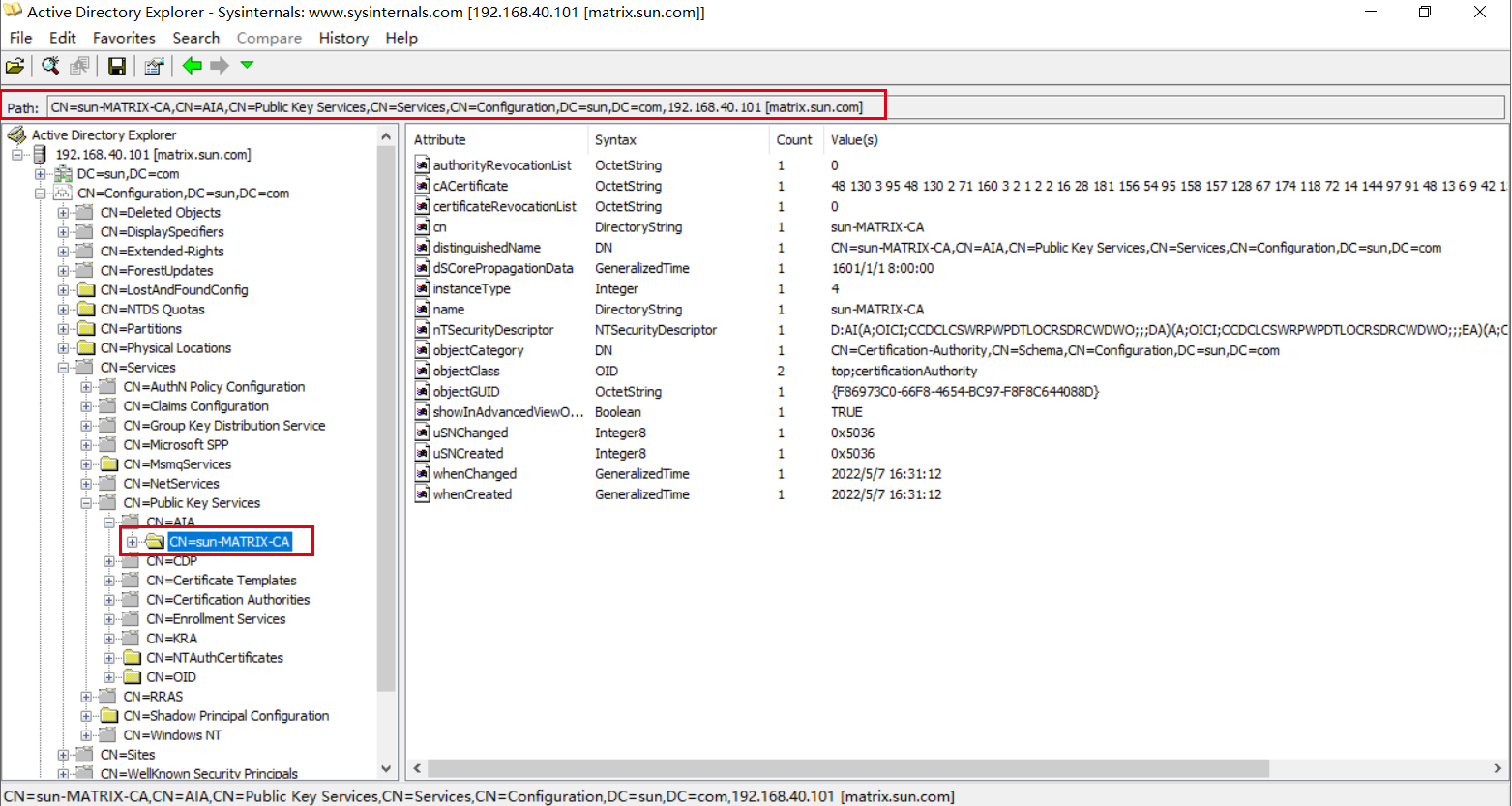Click the domain icon beside DC=sun,DC=com
Image resolution: width=1512 pixels, height=806 pixels.
pyautogui.click(x=63, y=174)
